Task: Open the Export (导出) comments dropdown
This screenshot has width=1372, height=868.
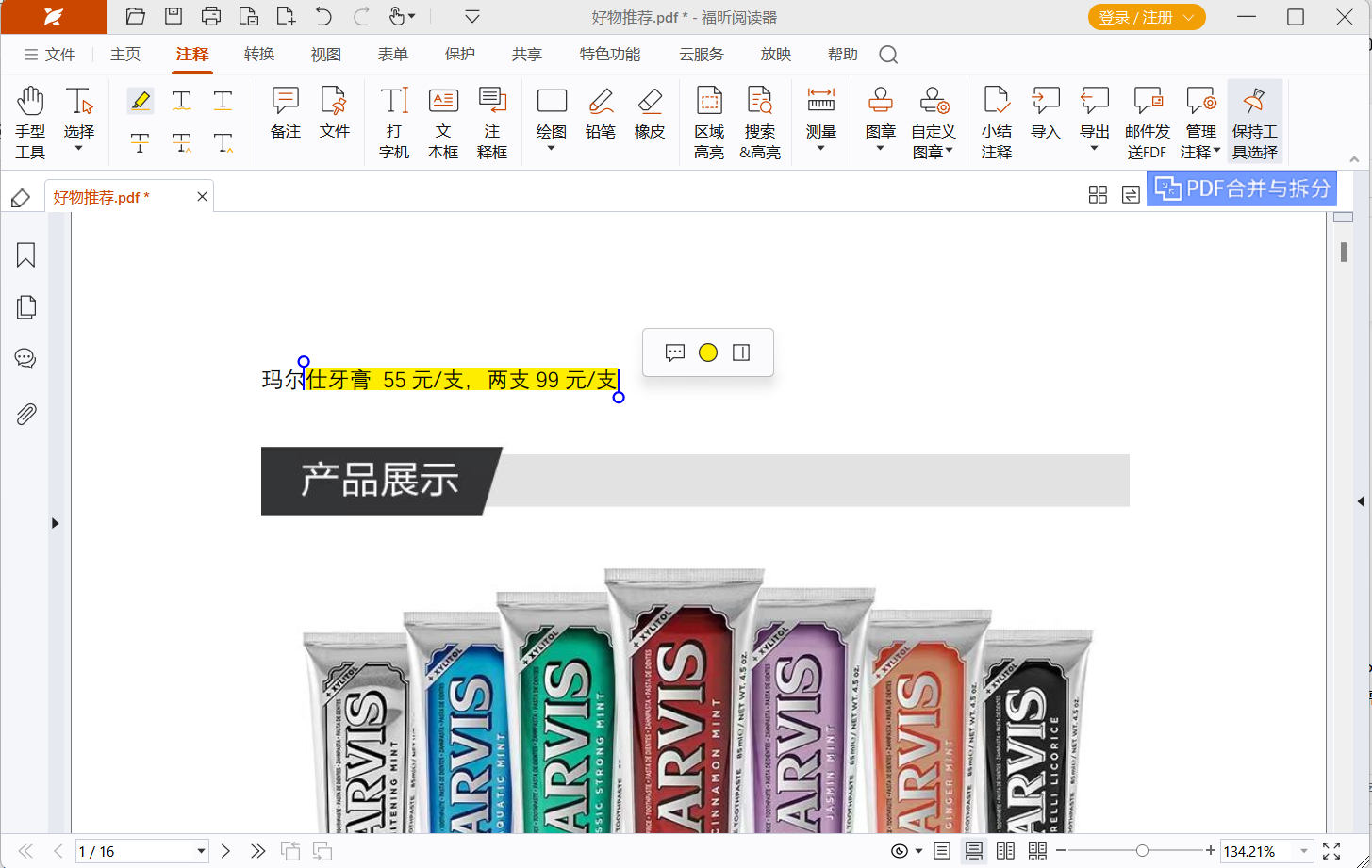Action: [x=1095, y=147]
